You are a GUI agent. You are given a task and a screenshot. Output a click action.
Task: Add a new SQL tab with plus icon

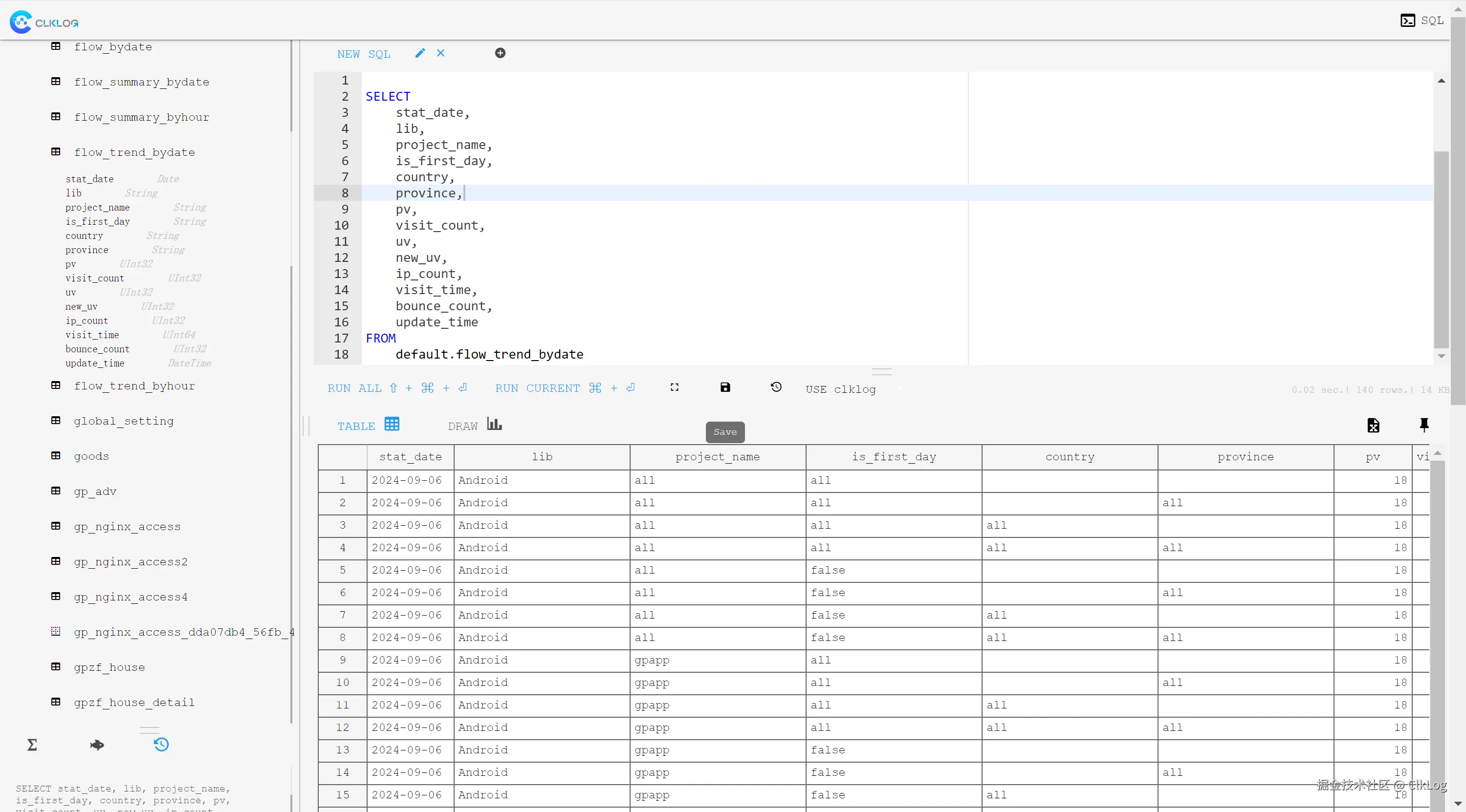pyautogui.click(x=500, y=53)
